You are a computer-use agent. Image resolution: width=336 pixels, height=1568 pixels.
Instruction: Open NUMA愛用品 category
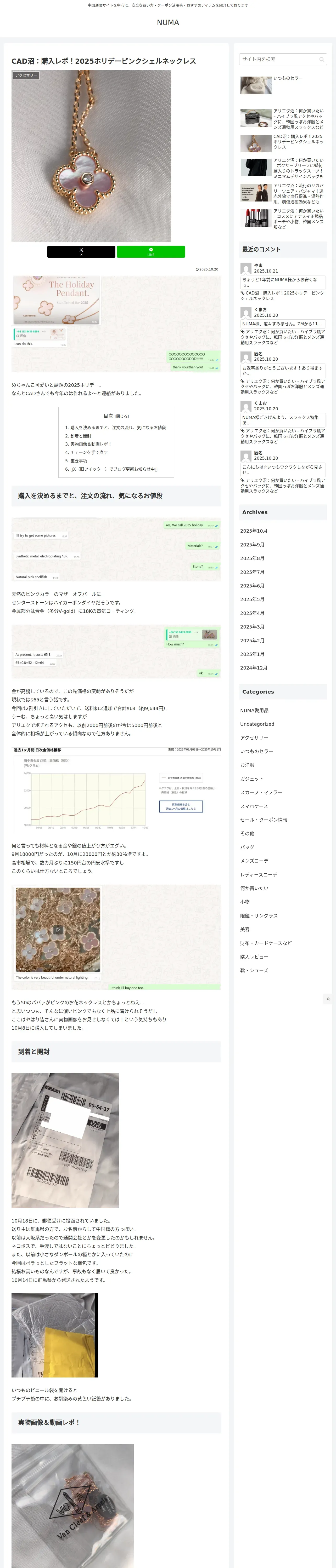(x=254, y=710)
